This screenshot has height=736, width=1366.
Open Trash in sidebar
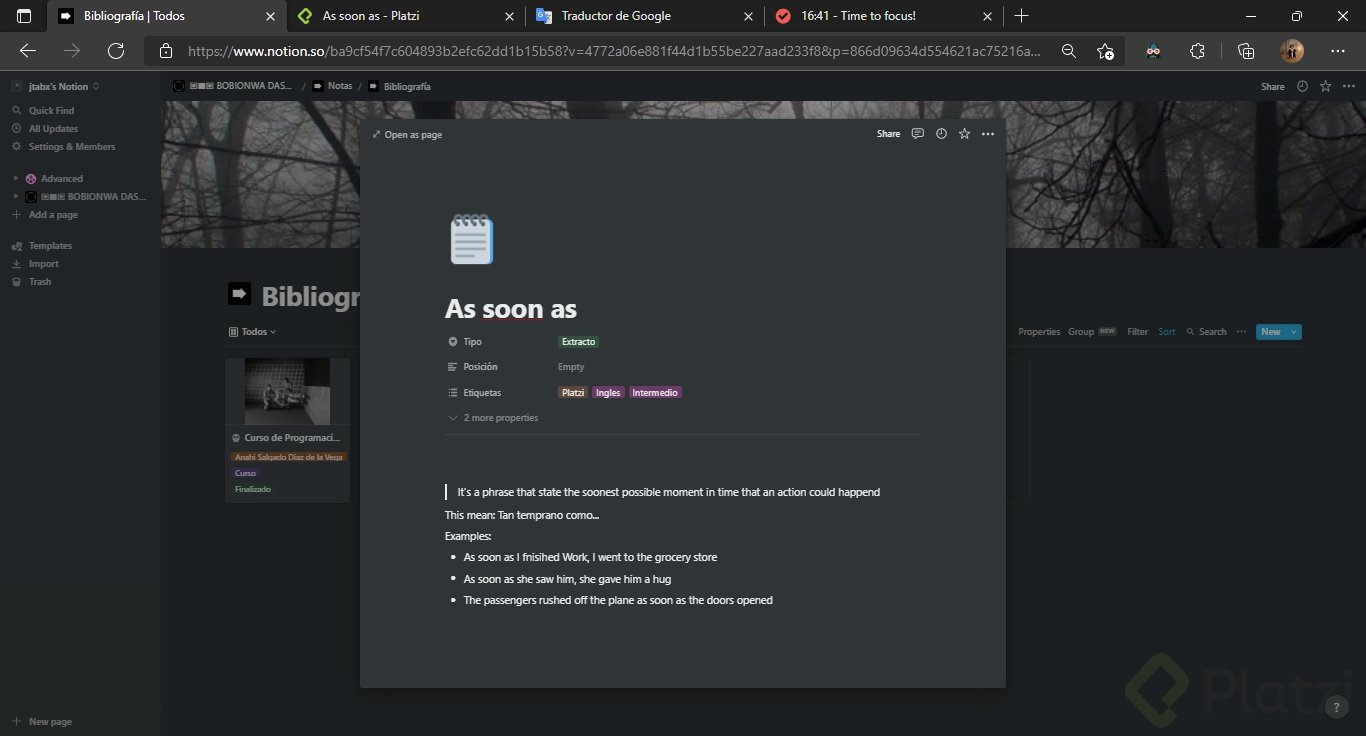40,282
